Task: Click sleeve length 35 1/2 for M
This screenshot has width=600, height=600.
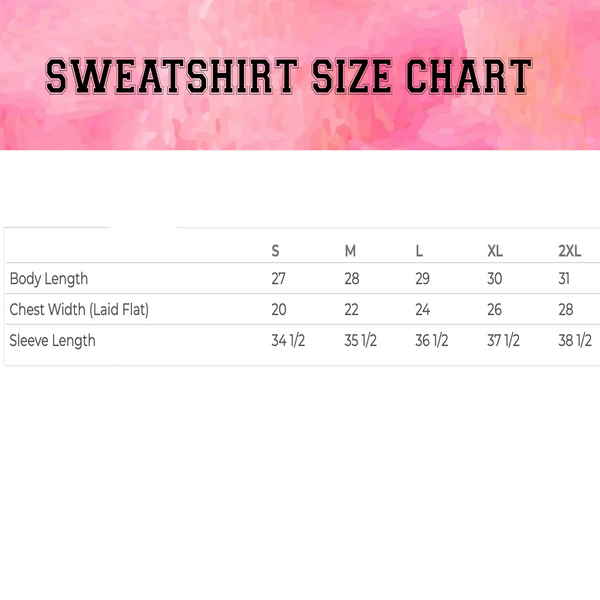Action: click(360, 341)
